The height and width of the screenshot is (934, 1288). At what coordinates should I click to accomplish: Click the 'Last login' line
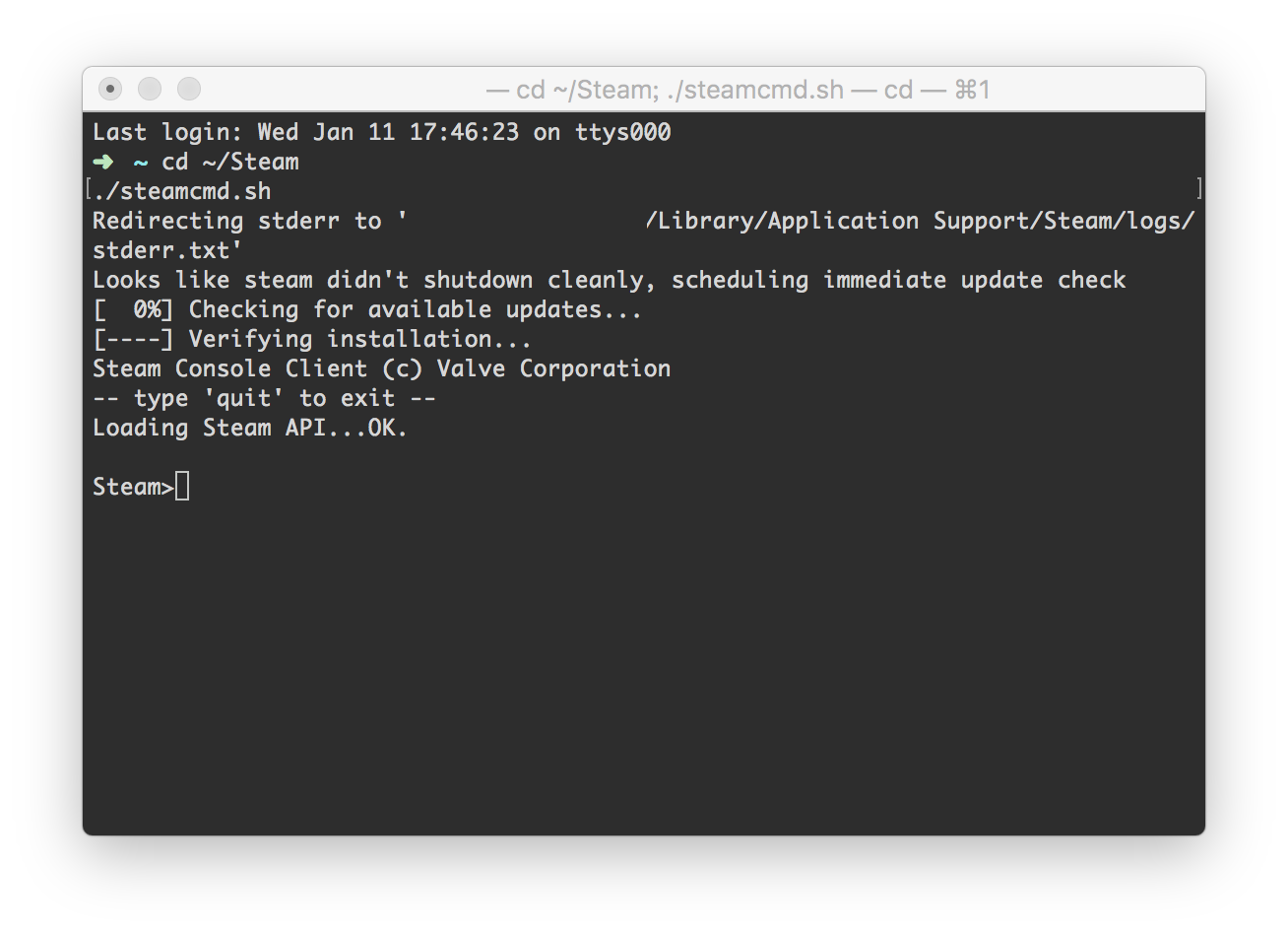382,132
